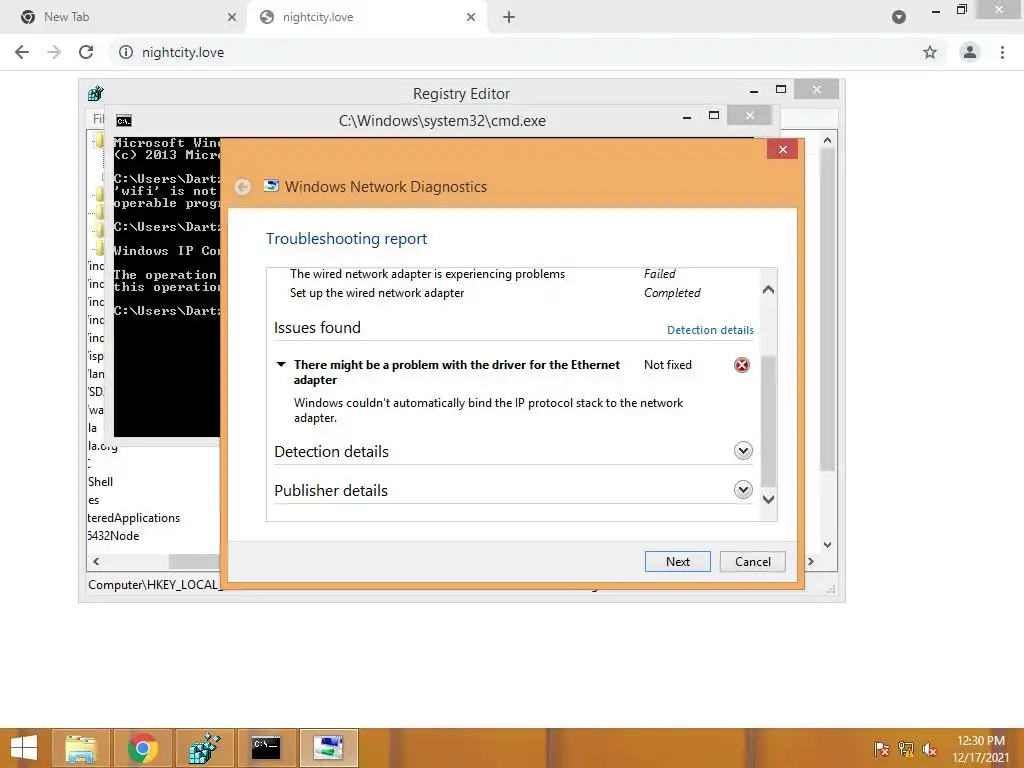Close the cmd.exe window
Image resolution: width=1024 pixels, height=768 pixels.
[750, 116]
